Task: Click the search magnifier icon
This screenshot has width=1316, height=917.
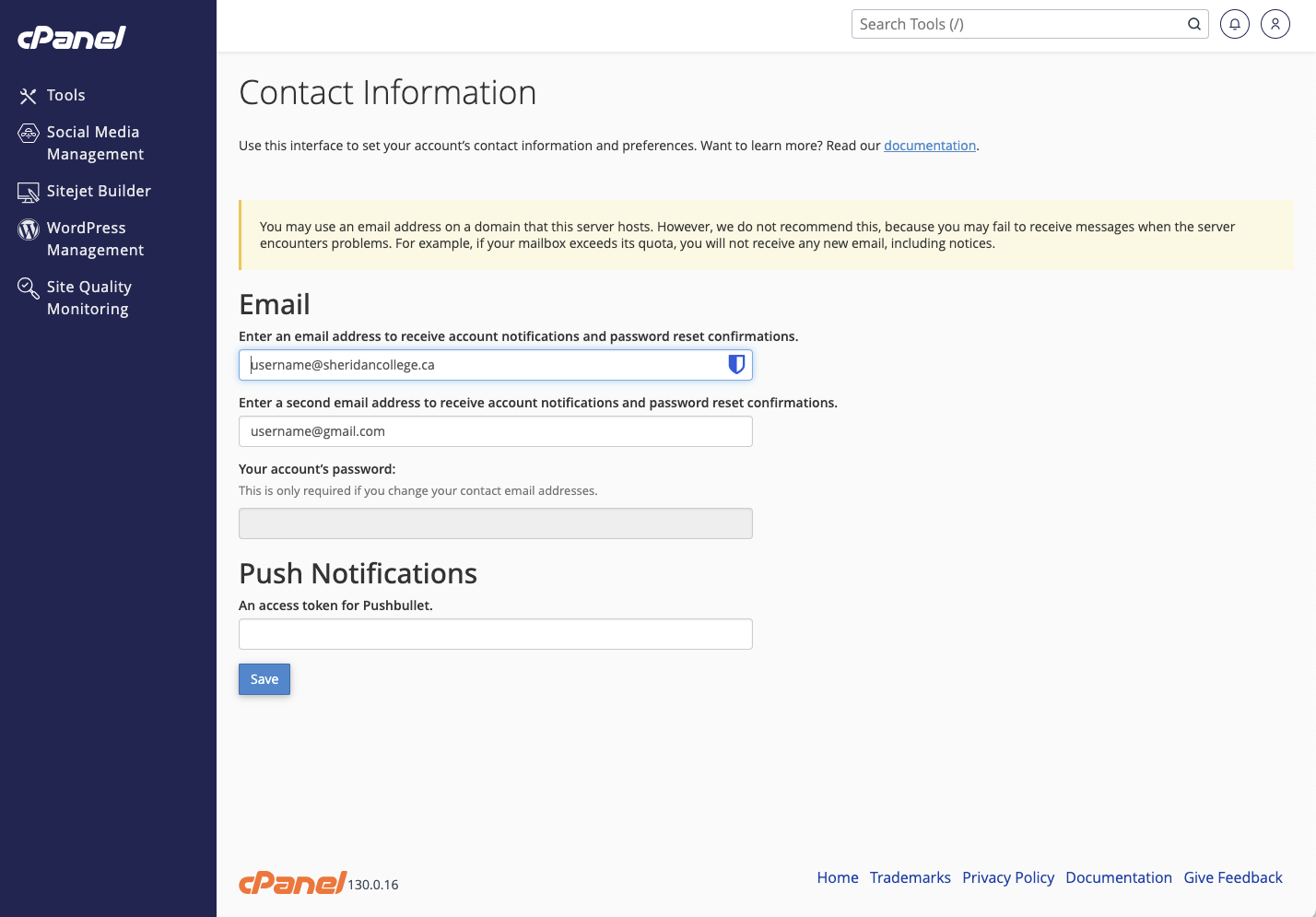Action: coord(1193,24)
